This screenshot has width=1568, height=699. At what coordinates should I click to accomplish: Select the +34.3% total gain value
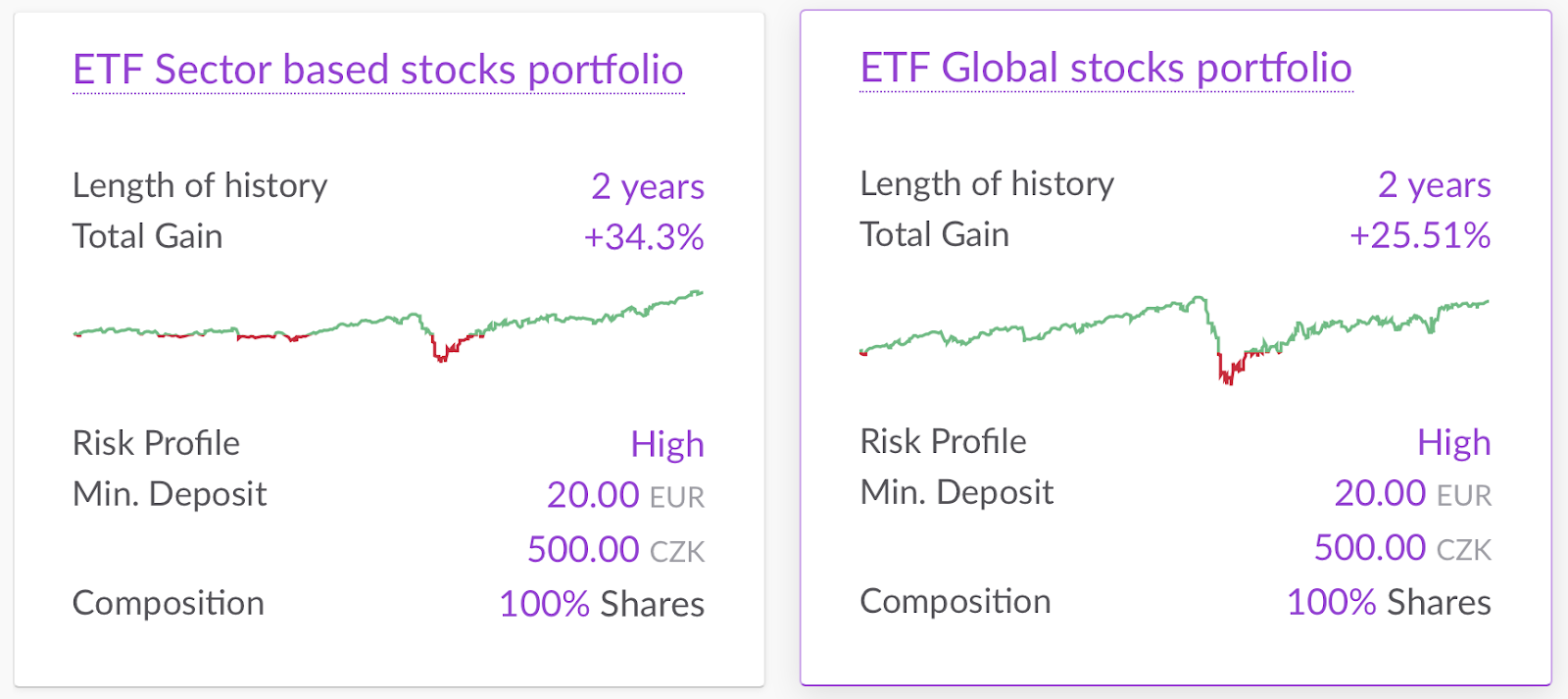point(644,237)
